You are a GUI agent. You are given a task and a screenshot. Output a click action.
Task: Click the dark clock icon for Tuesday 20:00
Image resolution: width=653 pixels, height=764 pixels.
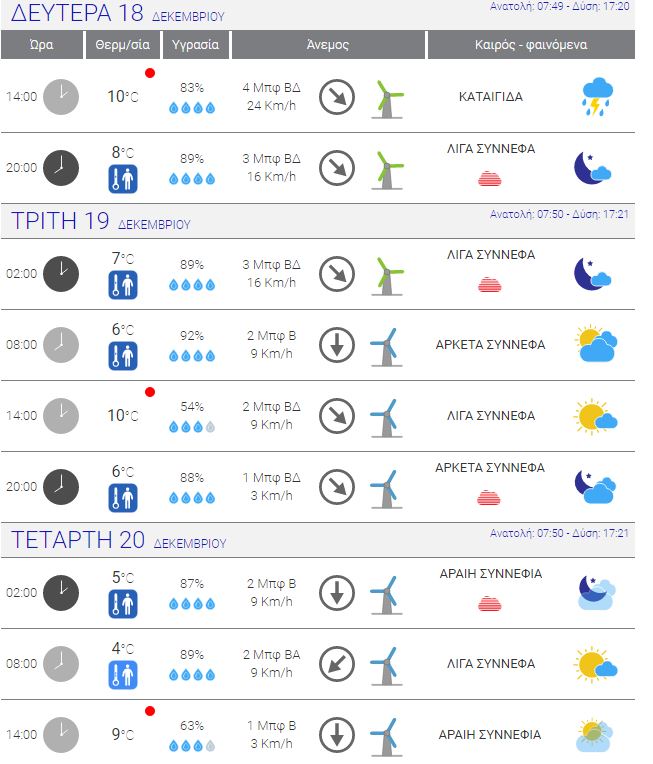click(x=61, y=487)
